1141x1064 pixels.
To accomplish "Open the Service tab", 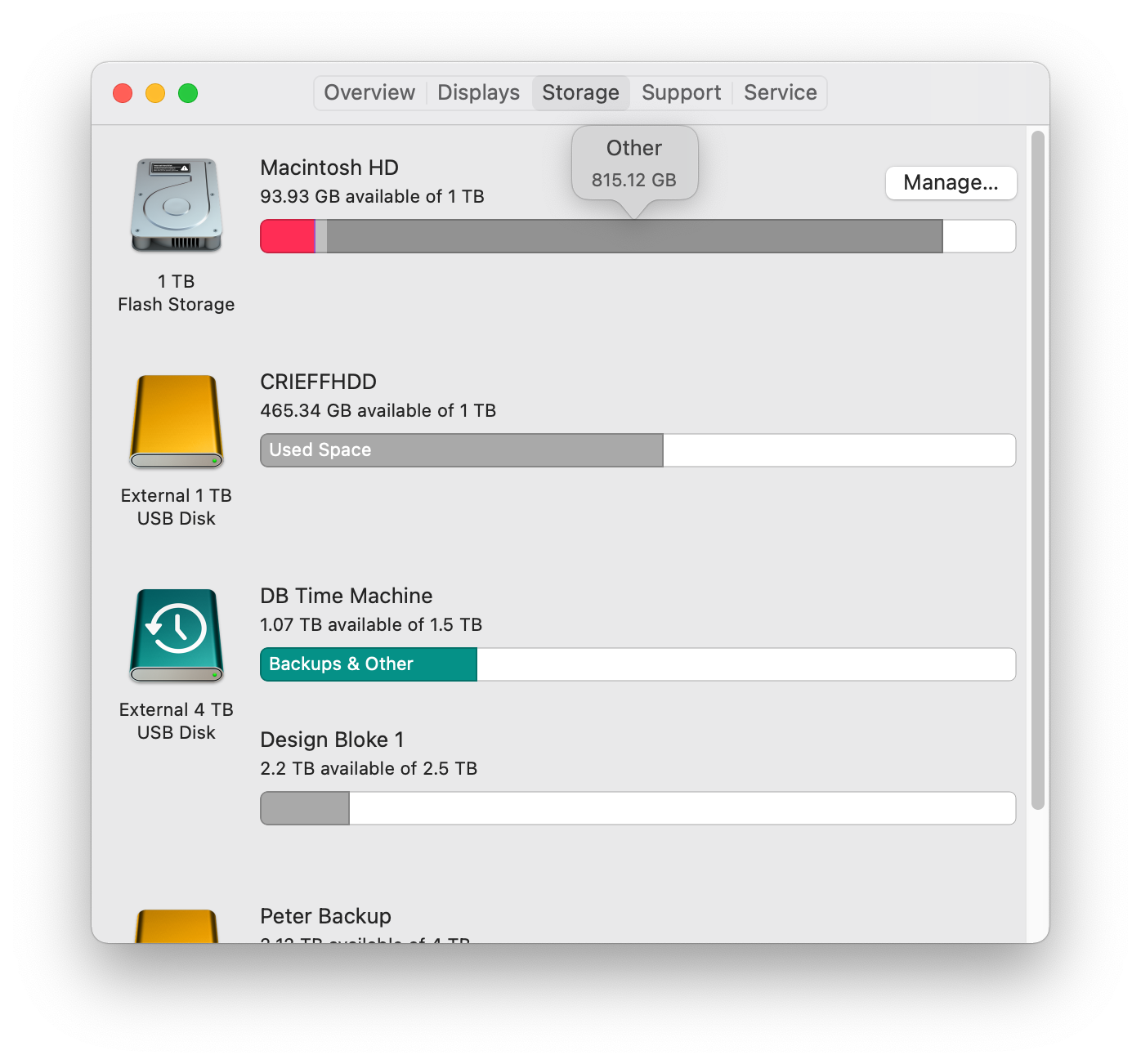I will [x=781, y=92].
